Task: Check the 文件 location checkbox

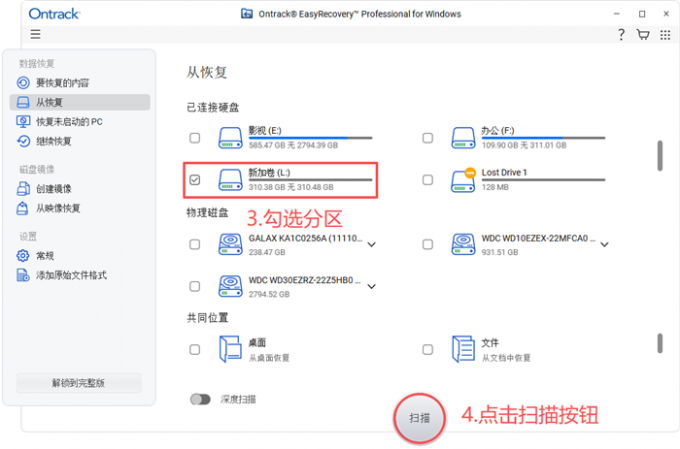Action: click(428, 349)
